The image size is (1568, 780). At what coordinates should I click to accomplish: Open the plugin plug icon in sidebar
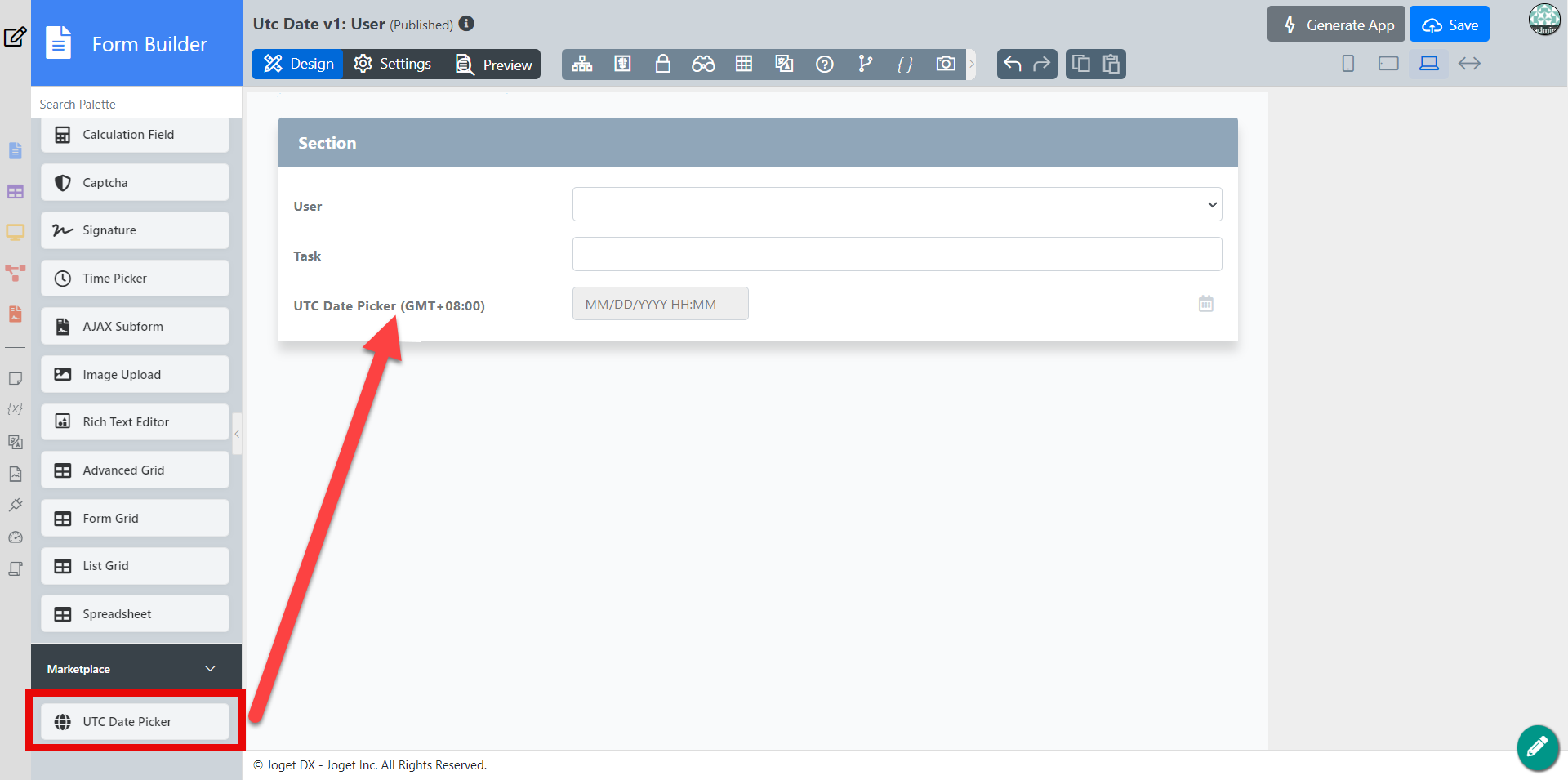(16, 505)
